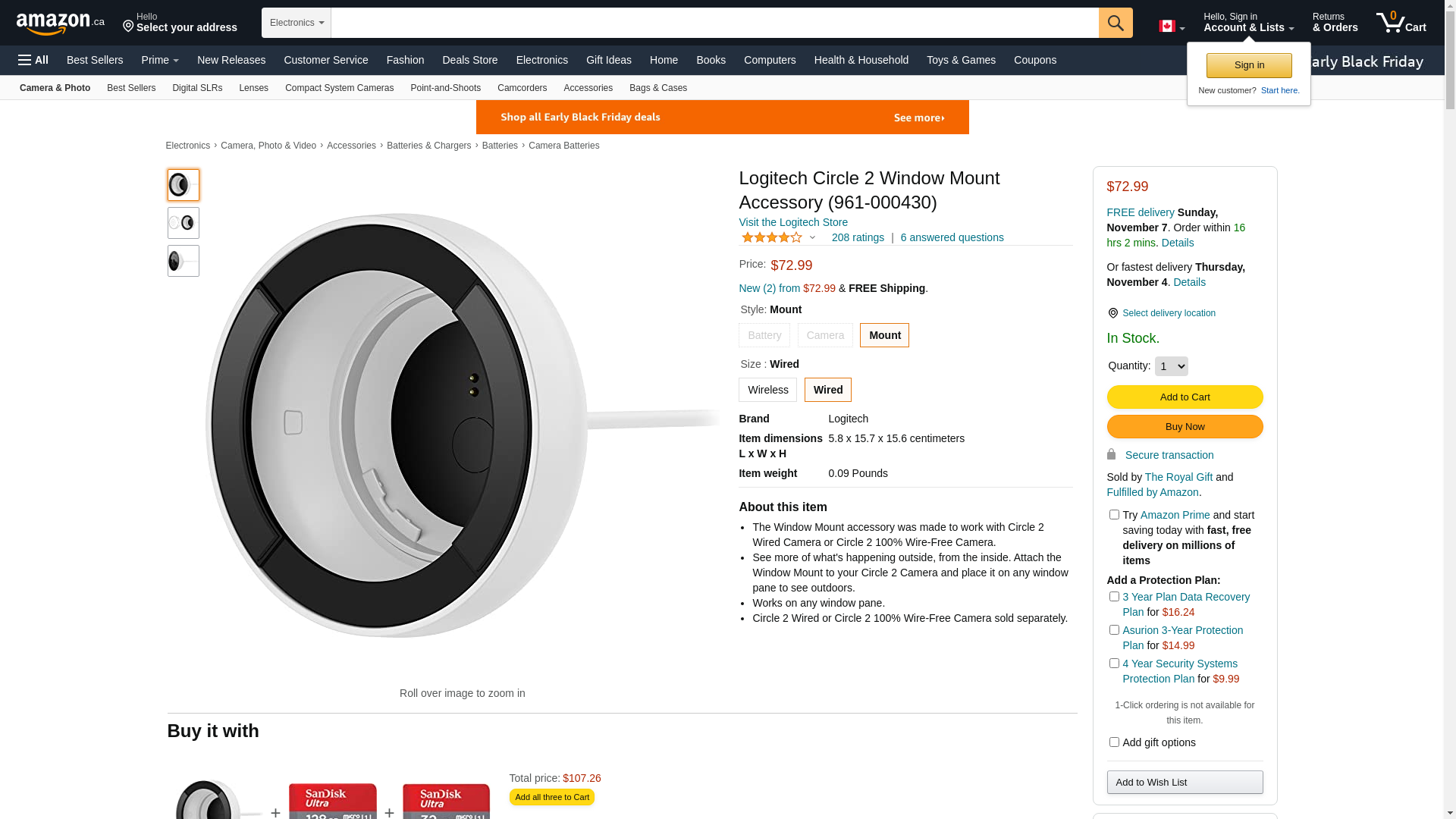1456x819 pixels.
Task: Click the star rating icons
Action: (771, 238)
